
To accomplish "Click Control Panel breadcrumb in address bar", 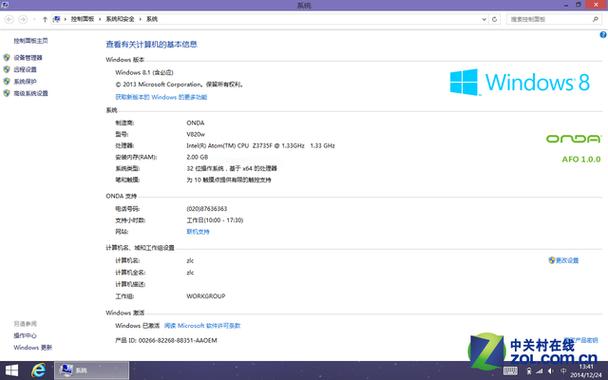I will click(x=82, y=19).
